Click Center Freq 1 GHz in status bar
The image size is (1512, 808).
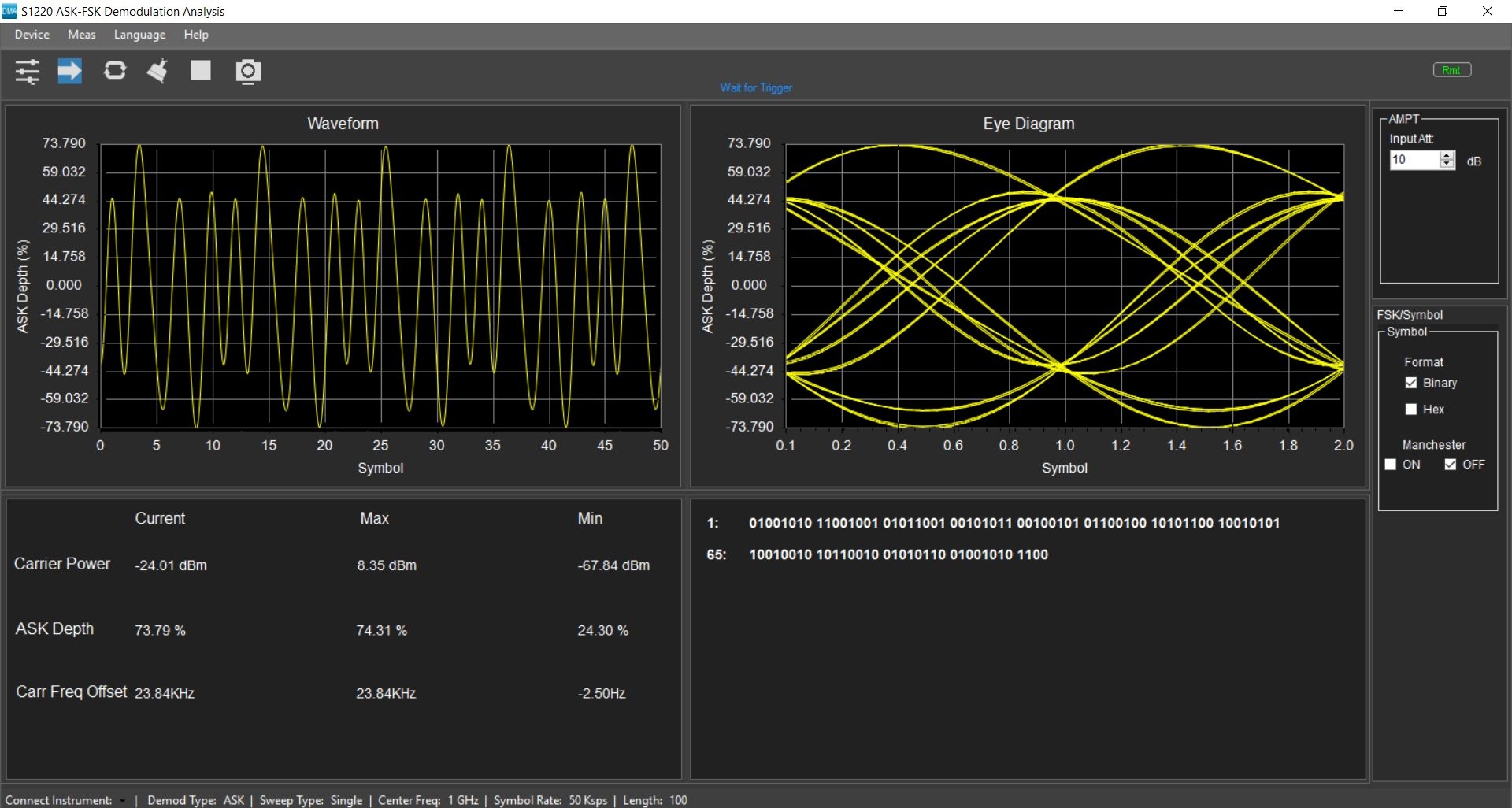tap(428, 800)
